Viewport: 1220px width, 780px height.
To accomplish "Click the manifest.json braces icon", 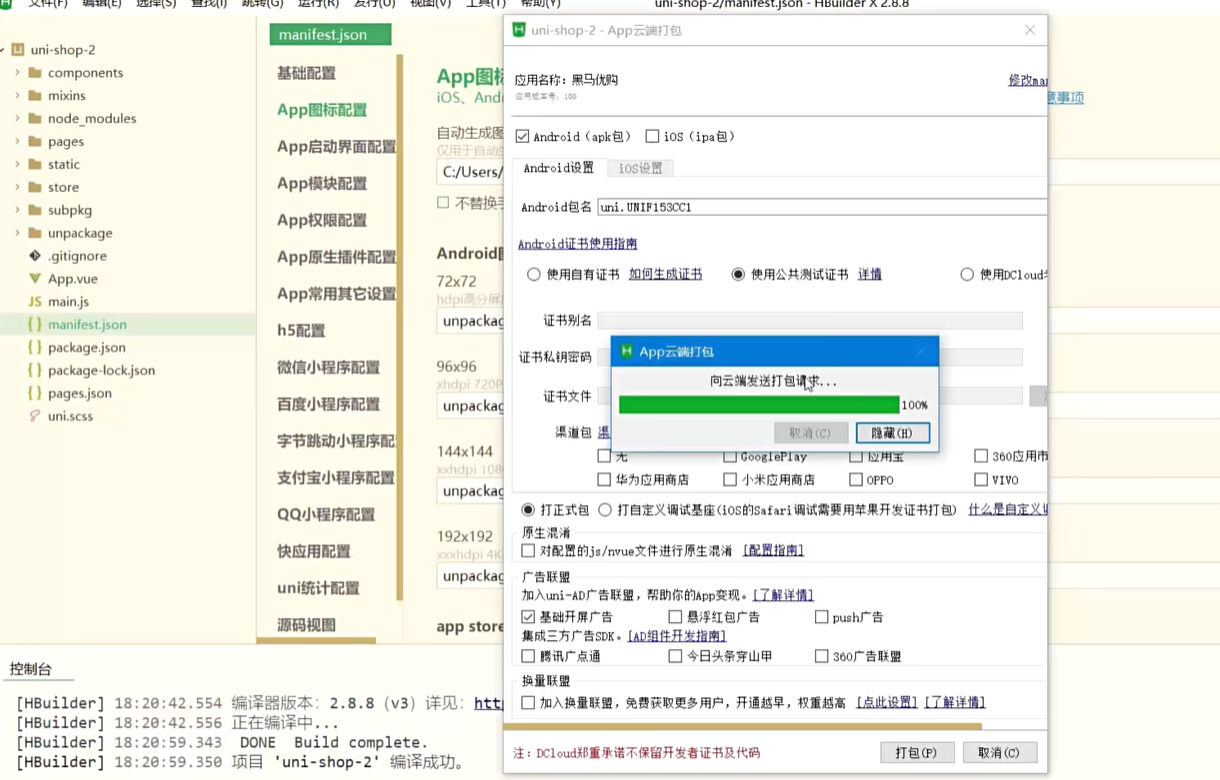I will pos(35,325).
